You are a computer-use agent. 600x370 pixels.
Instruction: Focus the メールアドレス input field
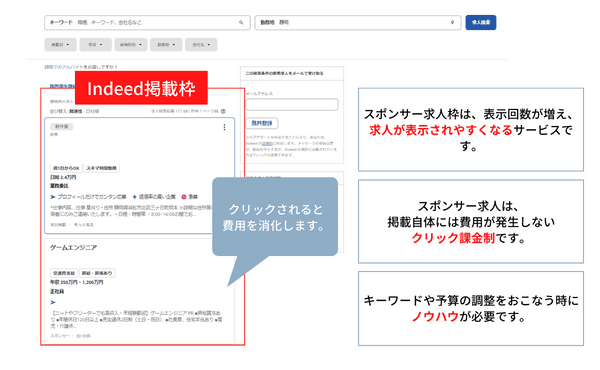coord(292,104)
